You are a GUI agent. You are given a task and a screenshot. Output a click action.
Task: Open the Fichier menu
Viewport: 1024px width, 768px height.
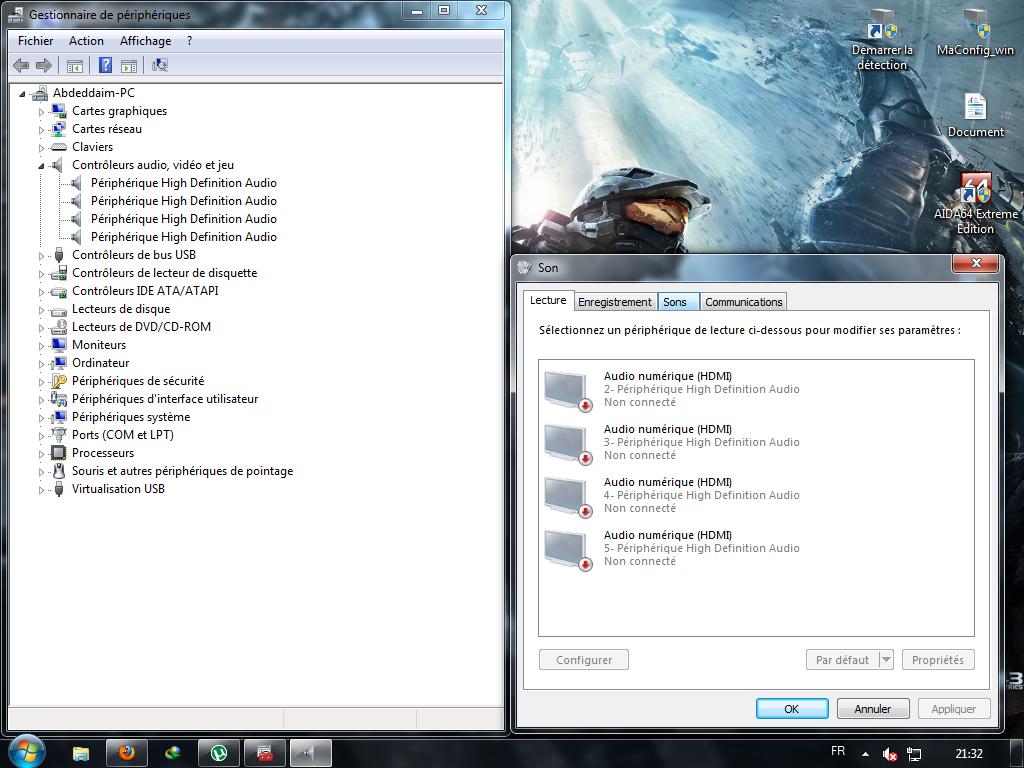(x=35, y=40)
